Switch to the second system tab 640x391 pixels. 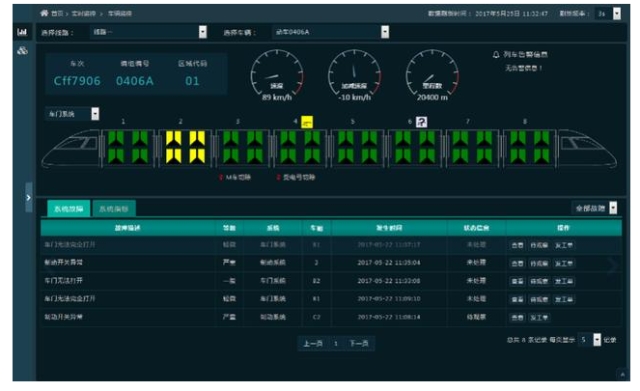[x=114, y=209]
